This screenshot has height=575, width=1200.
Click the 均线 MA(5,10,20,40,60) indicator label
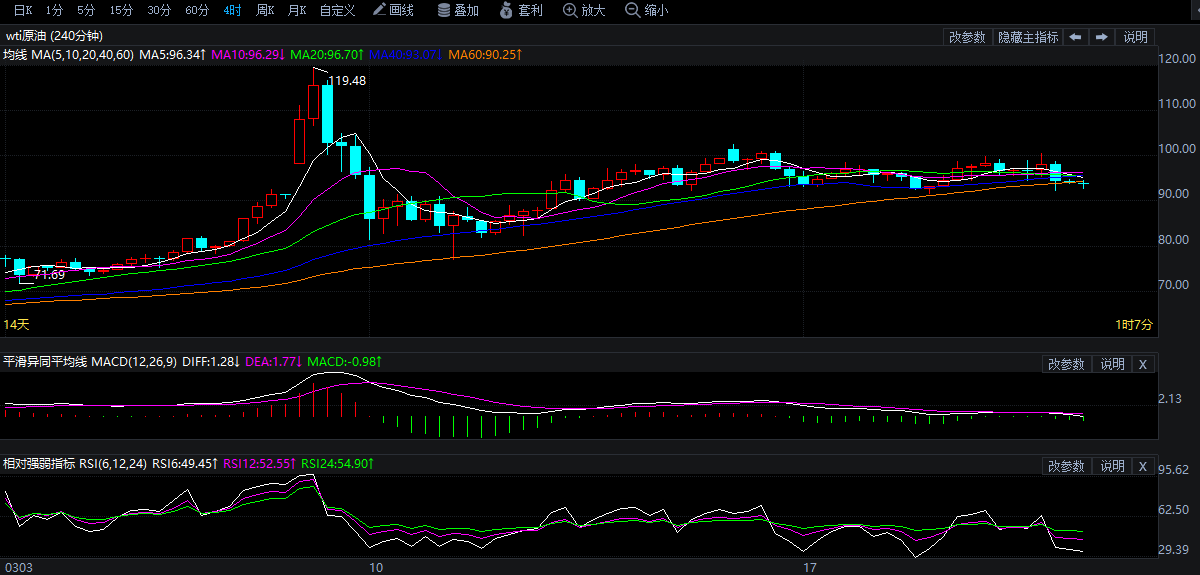68,54
